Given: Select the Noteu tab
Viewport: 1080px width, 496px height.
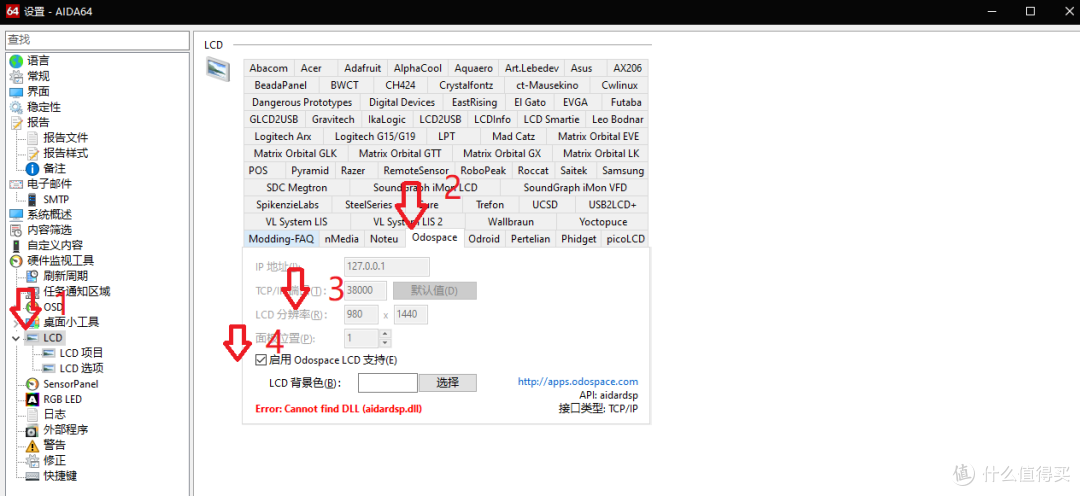Looking at the screenshot, I should coord(384,239).
